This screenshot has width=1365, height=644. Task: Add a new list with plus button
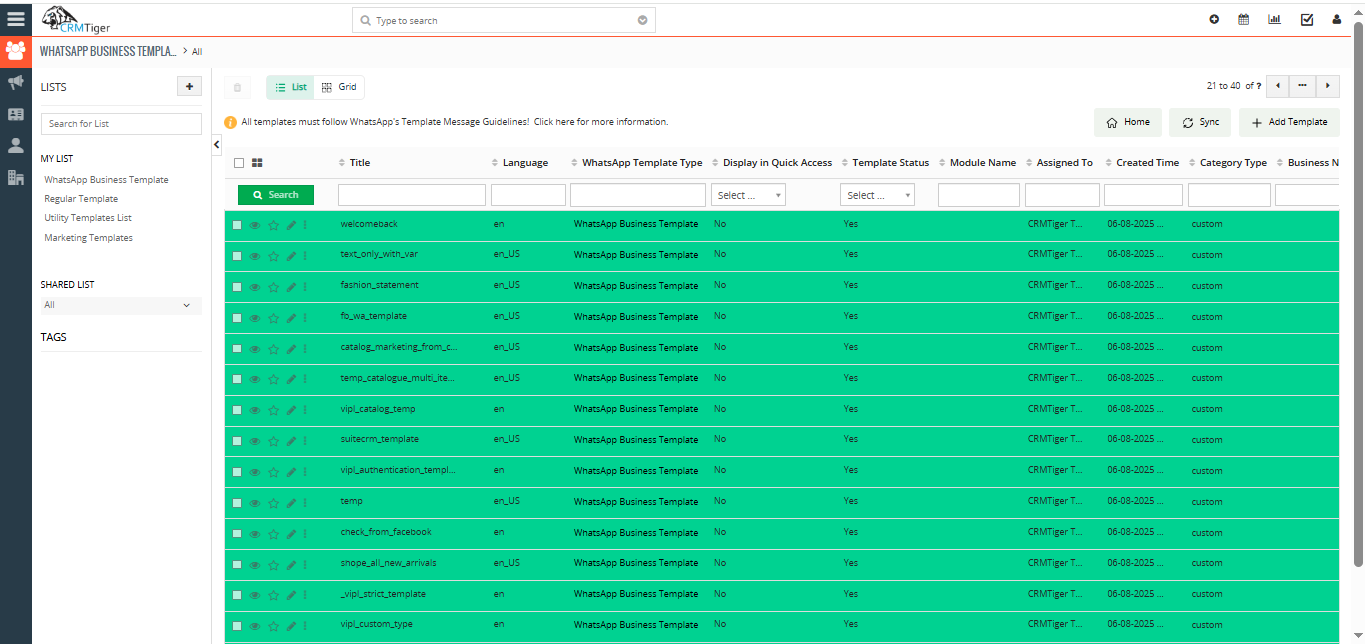189,87
